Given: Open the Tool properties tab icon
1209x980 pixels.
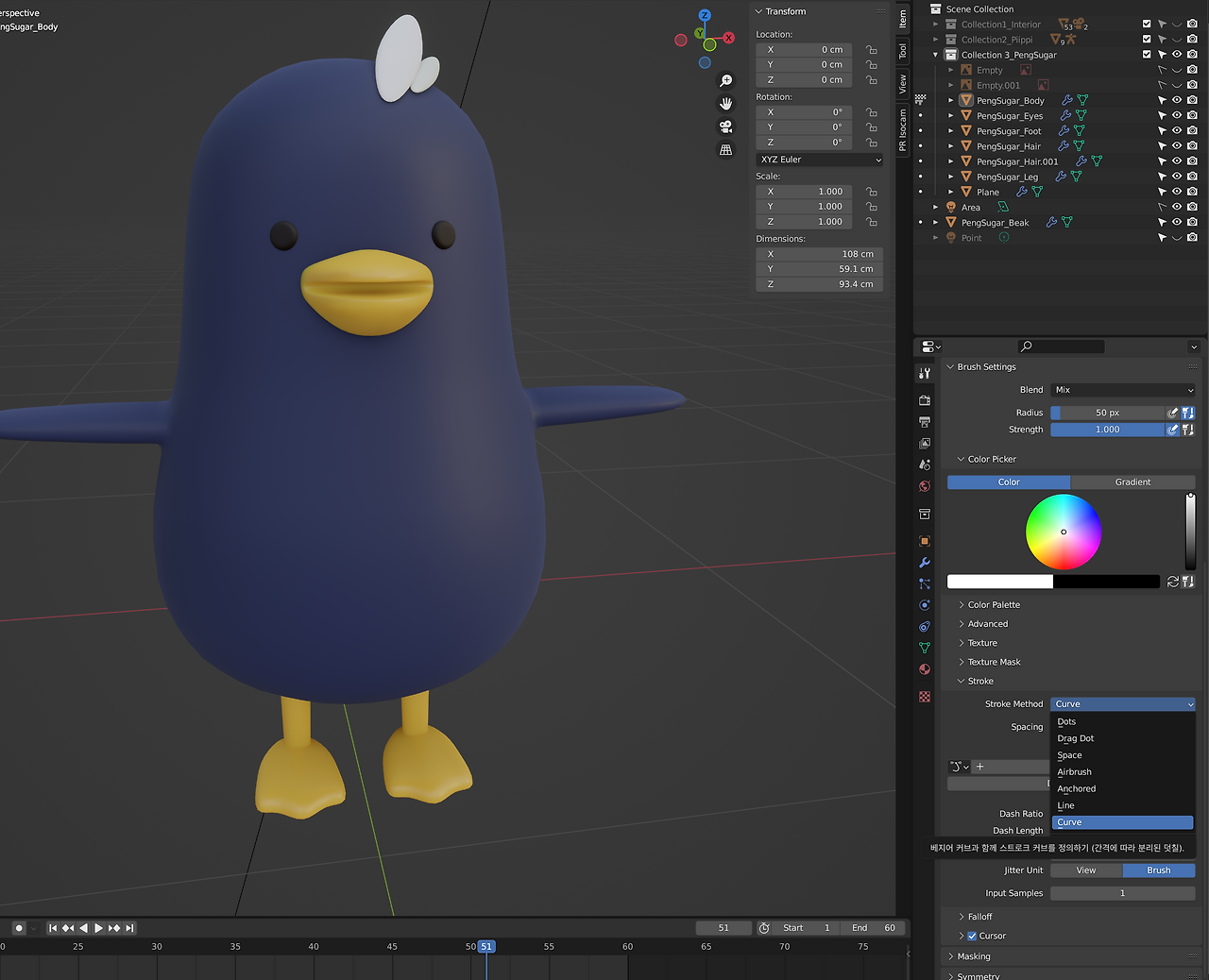Looking at the screenshot, I should click(925, 373).
